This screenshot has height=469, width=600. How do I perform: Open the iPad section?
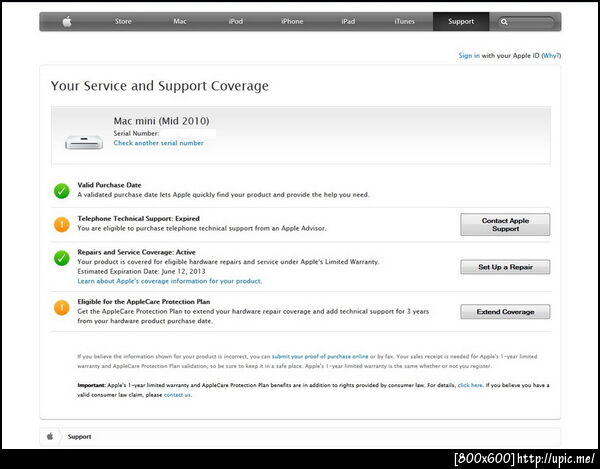tap(348, 21)
